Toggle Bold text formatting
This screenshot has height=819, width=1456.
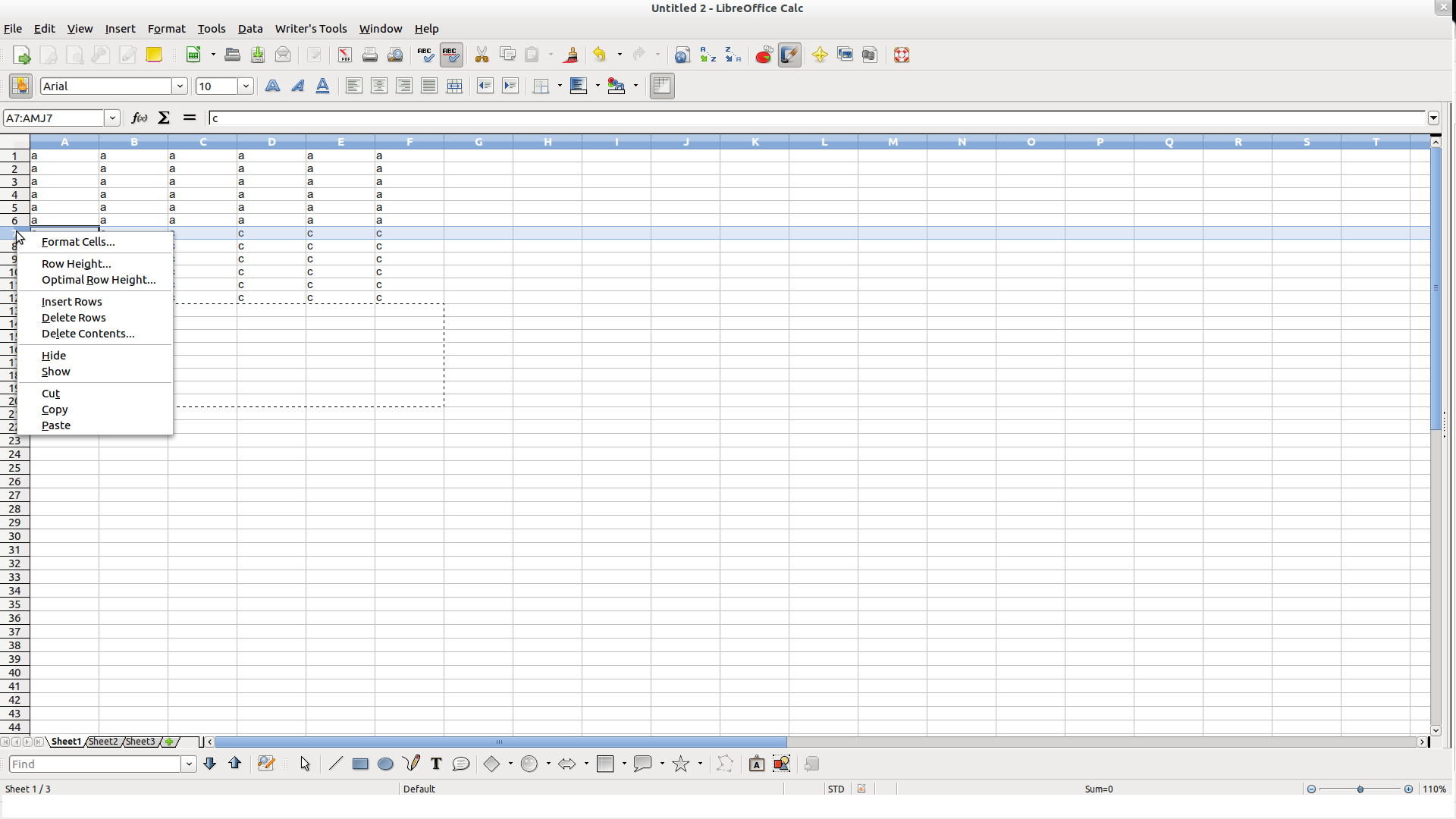272,86
